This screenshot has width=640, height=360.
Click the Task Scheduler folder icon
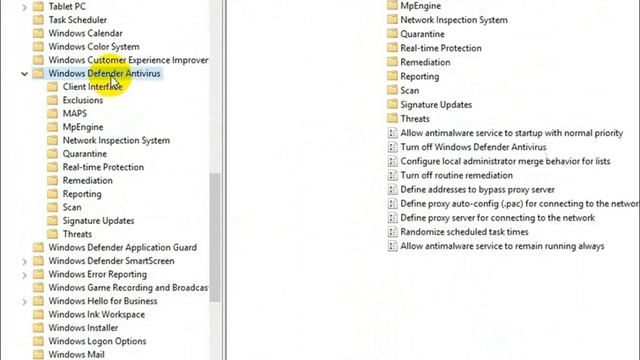click(x=38, y=20)
